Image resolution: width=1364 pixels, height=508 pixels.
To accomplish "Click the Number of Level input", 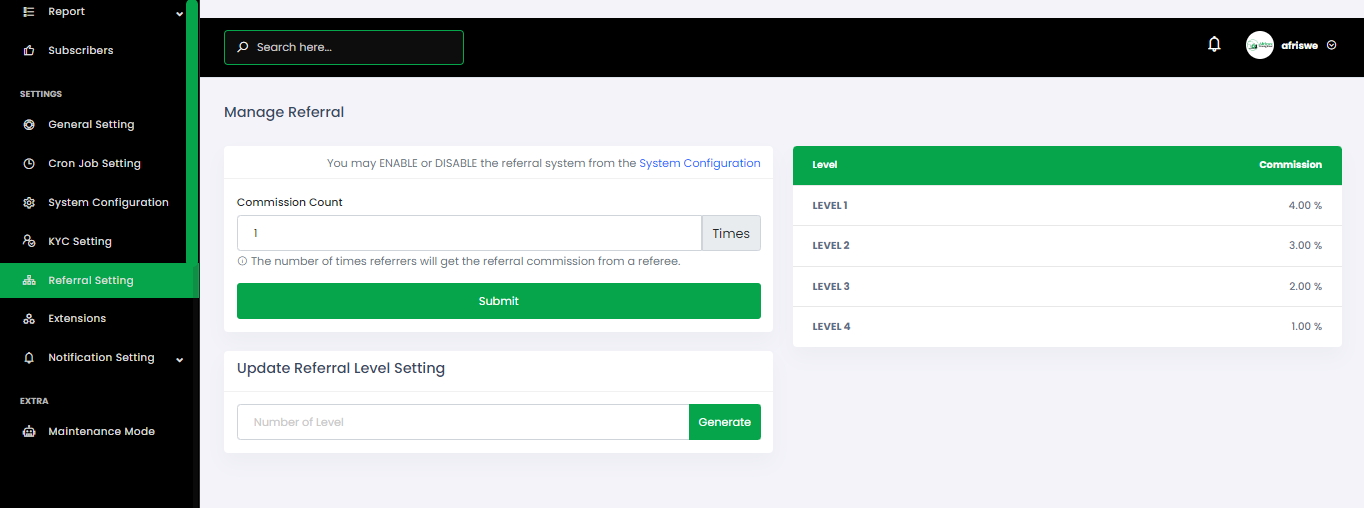I will click(463, 422).
